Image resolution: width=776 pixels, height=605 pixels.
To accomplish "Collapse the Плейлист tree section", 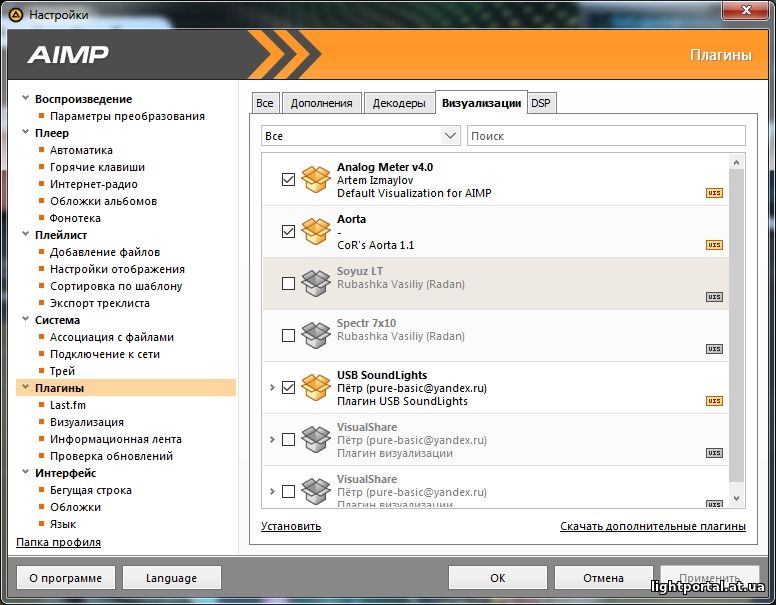I will click(x=25, y=234).
